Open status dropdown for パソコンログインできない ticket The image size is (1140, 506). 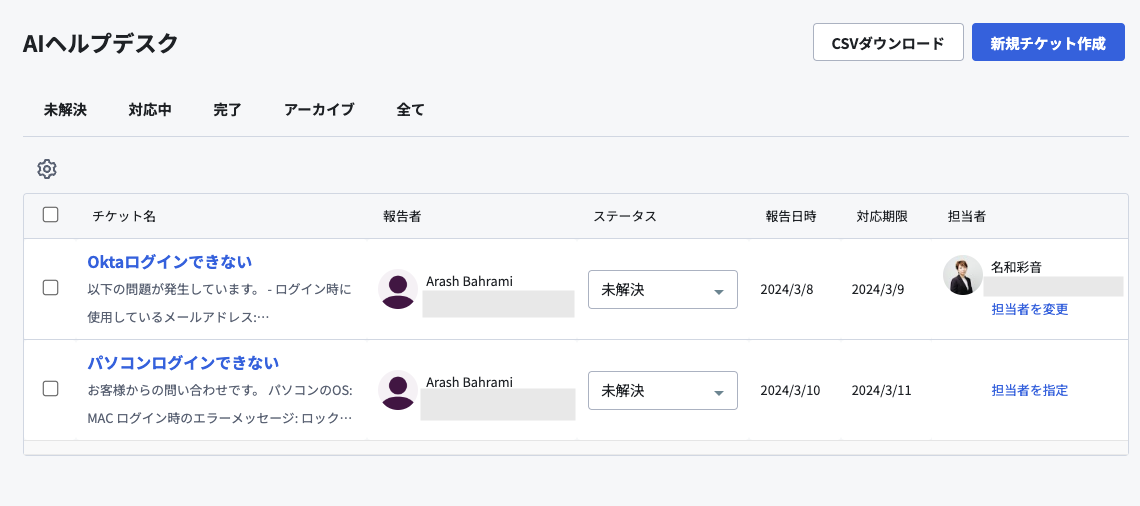662,390
